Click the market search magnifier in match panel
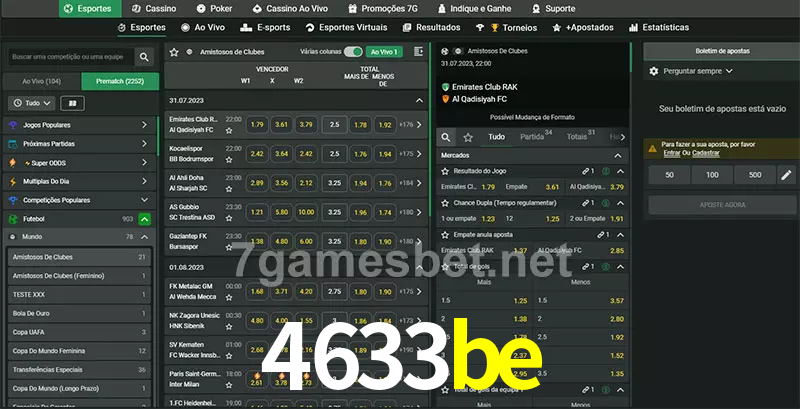 click(x=446, y=137)
